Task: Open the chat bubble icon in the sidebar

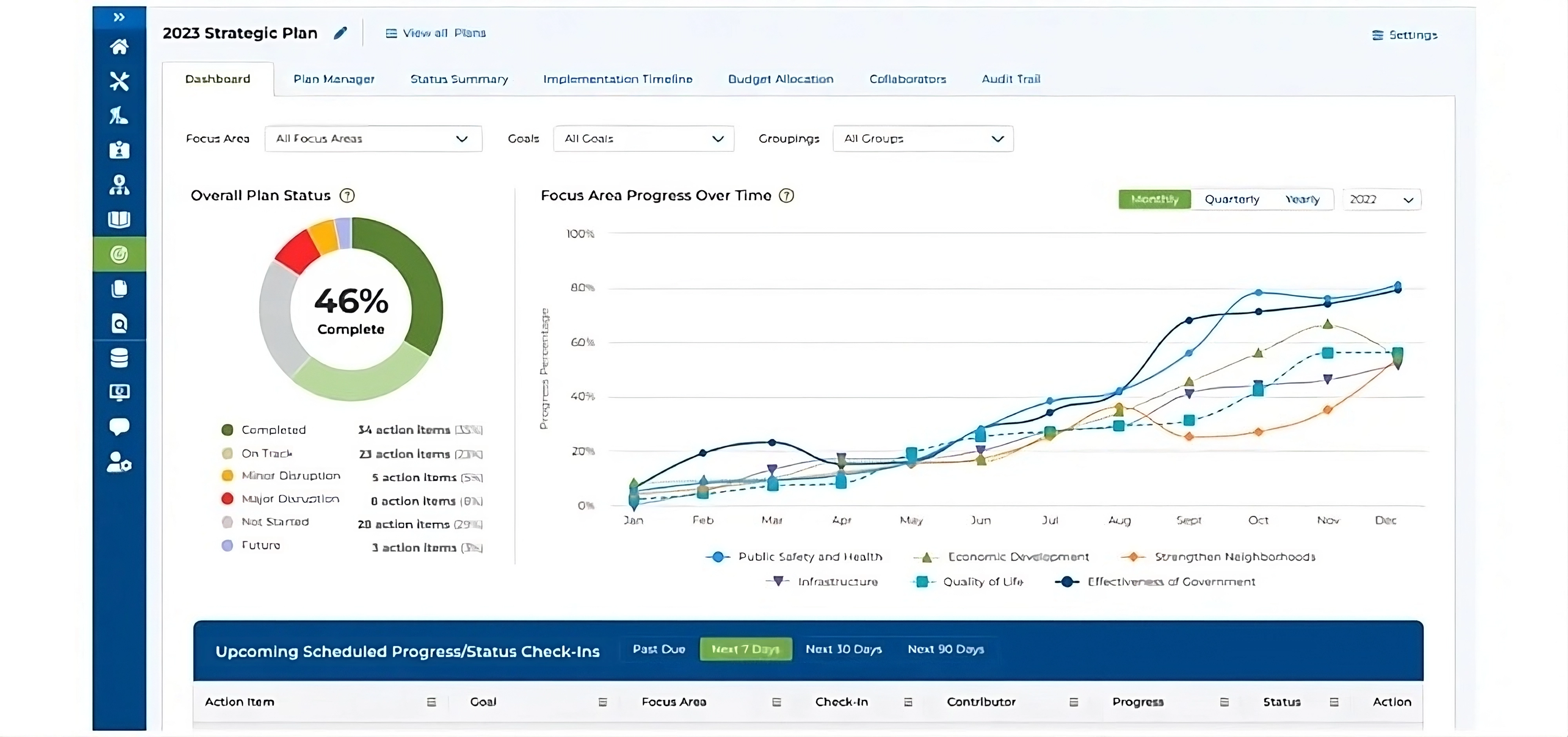Action: pos(119,427)
